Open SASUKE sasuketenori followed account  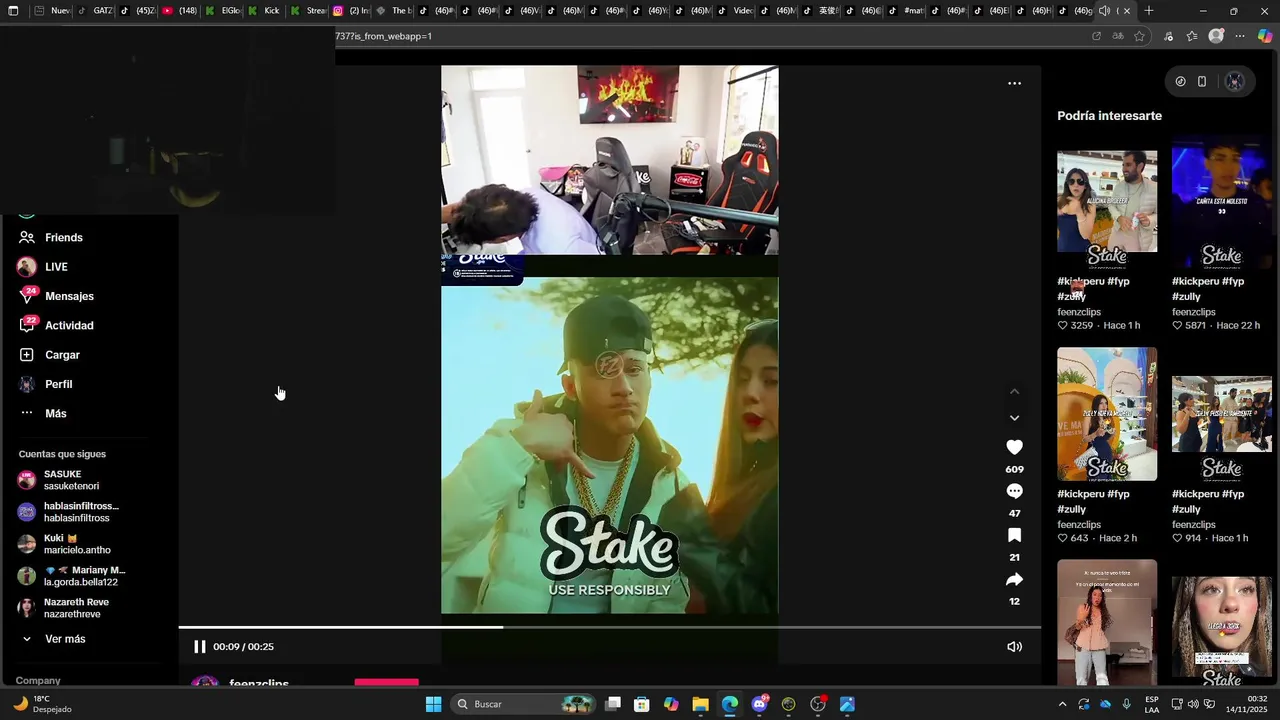tap(70, 480)
